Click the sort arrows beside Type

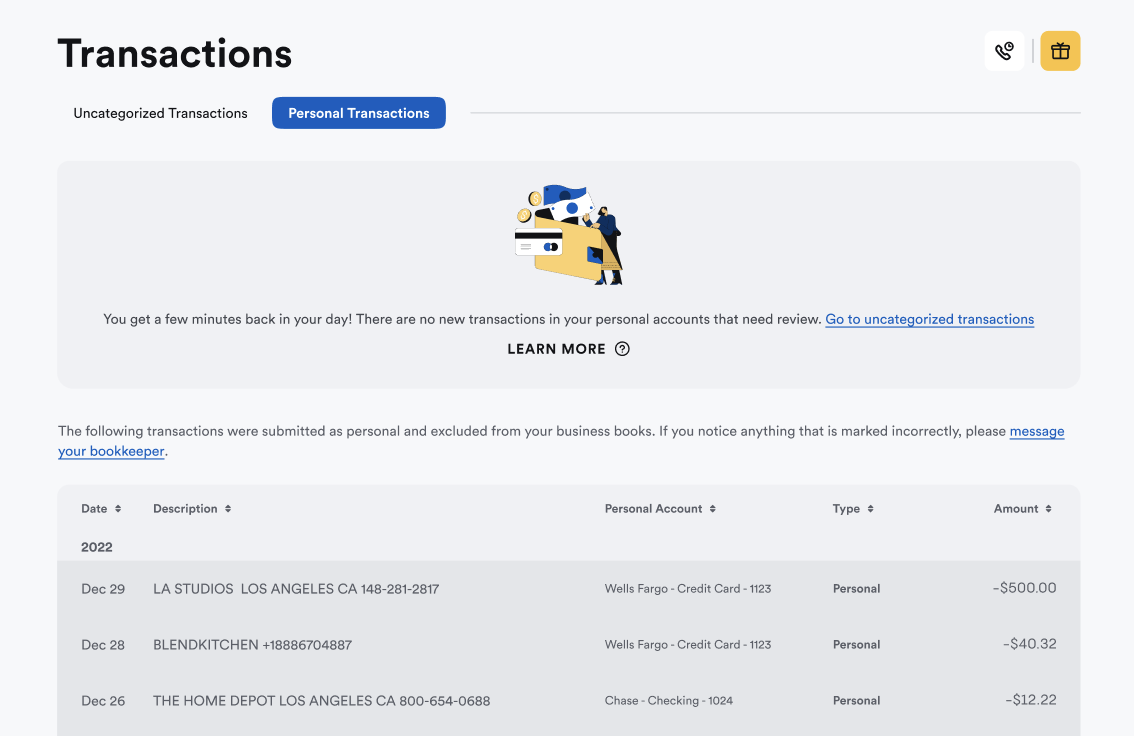click(x=873, y=508)
